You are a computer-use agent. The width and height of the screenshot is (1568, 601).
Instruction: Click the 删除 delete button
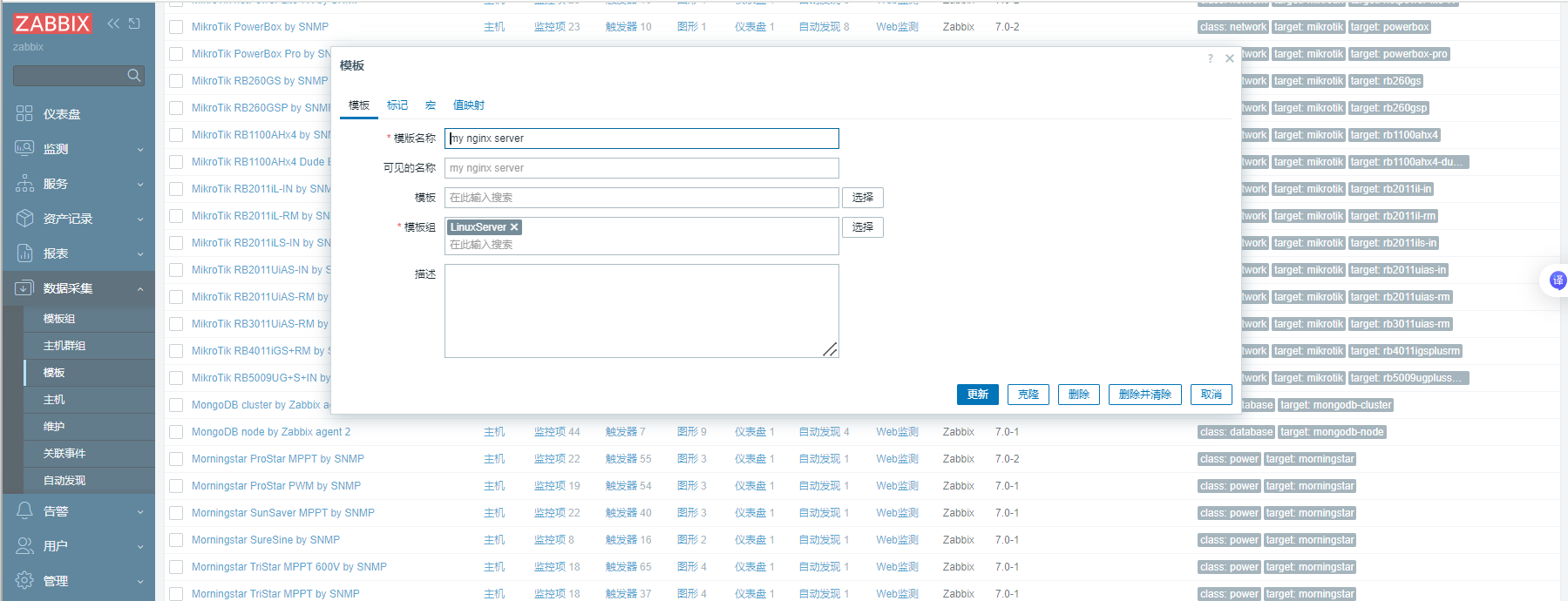1079,395
